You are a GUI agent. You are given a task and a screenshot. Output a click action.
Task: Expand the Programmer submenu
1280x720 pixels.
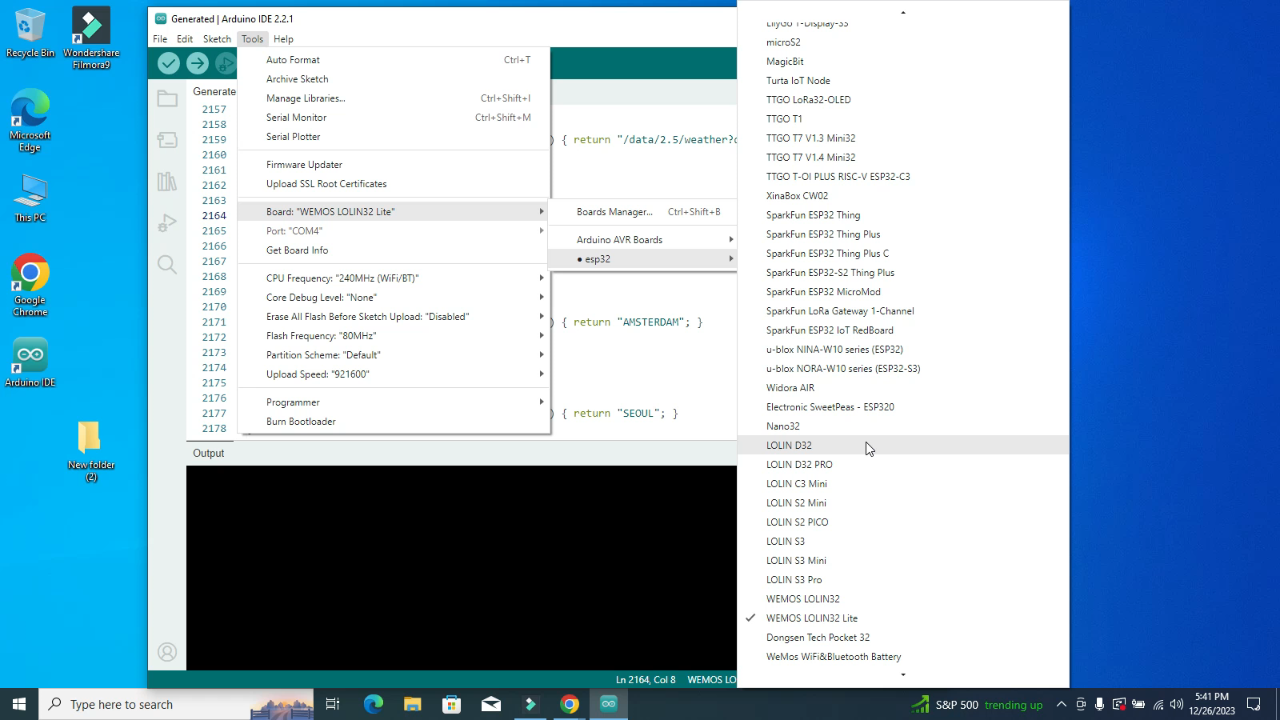pos(394,402)
